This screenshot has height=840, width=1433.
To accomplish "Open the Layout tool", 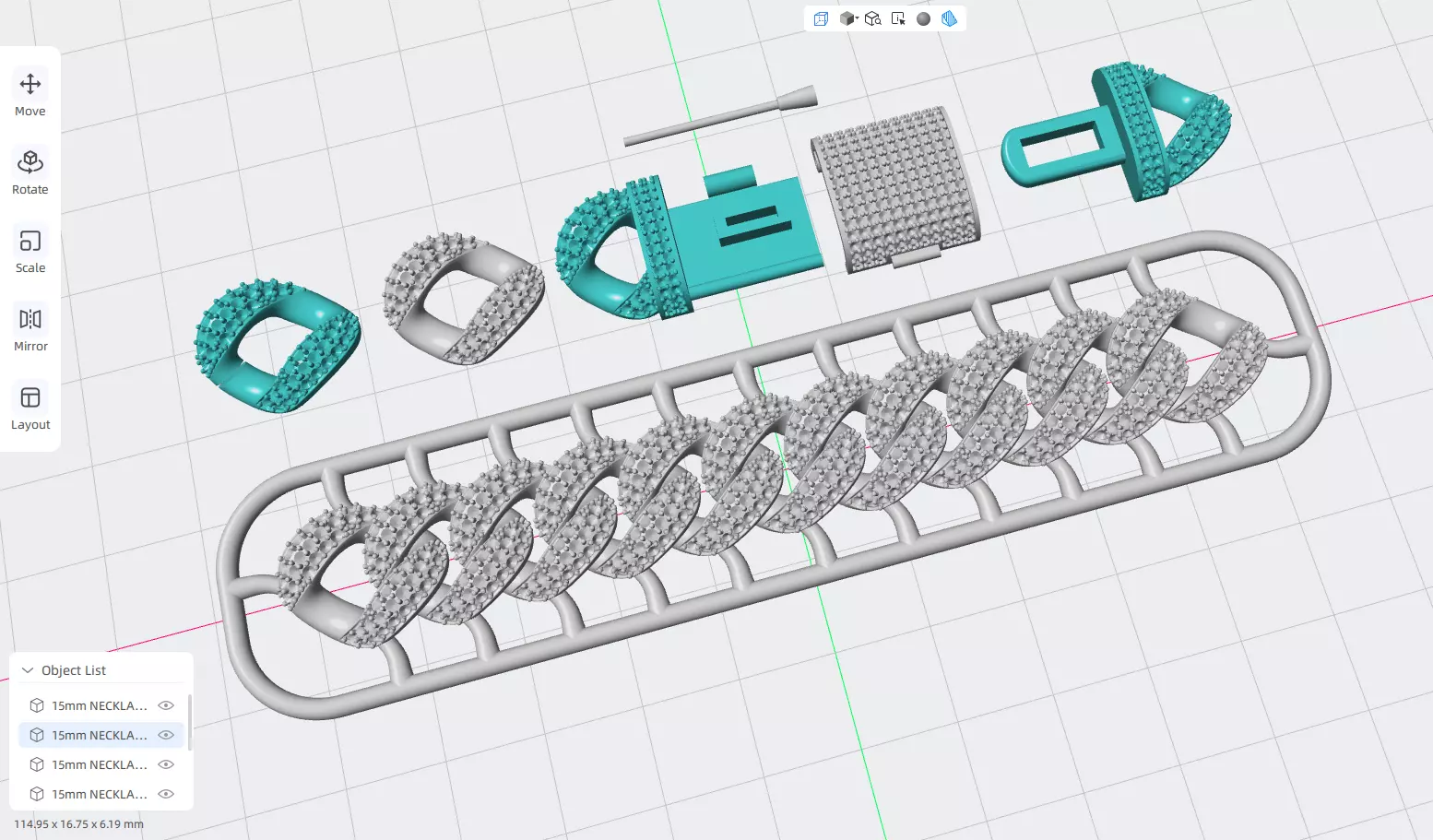I will point(30,408).
